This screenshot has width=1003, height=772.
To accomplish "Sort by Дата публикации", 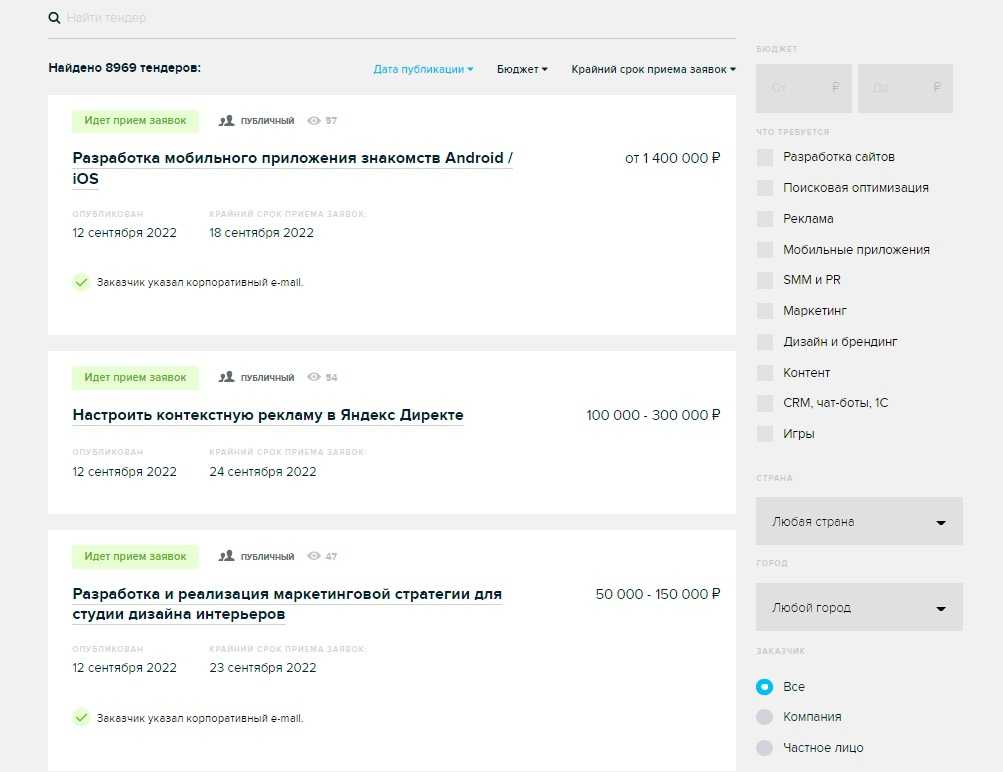I will click(x=423, y=70).
